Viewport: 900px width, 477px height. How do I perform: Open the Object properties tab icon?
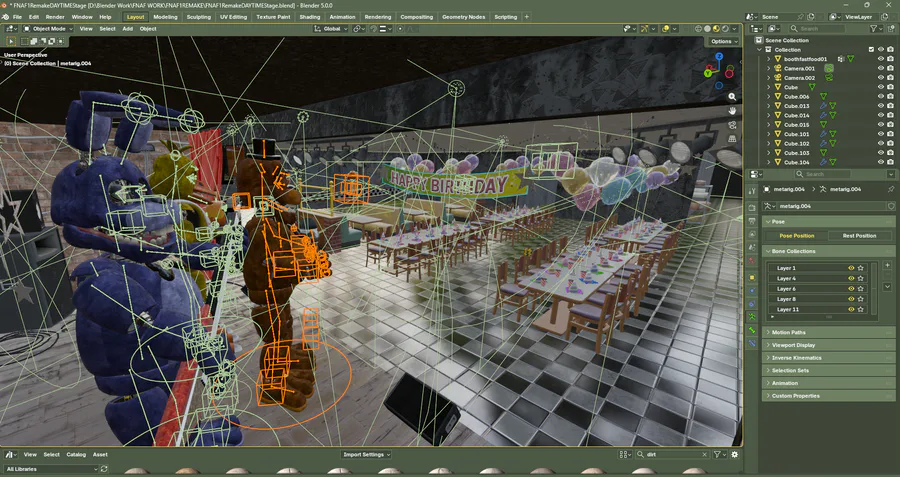[x=752, y=277]
